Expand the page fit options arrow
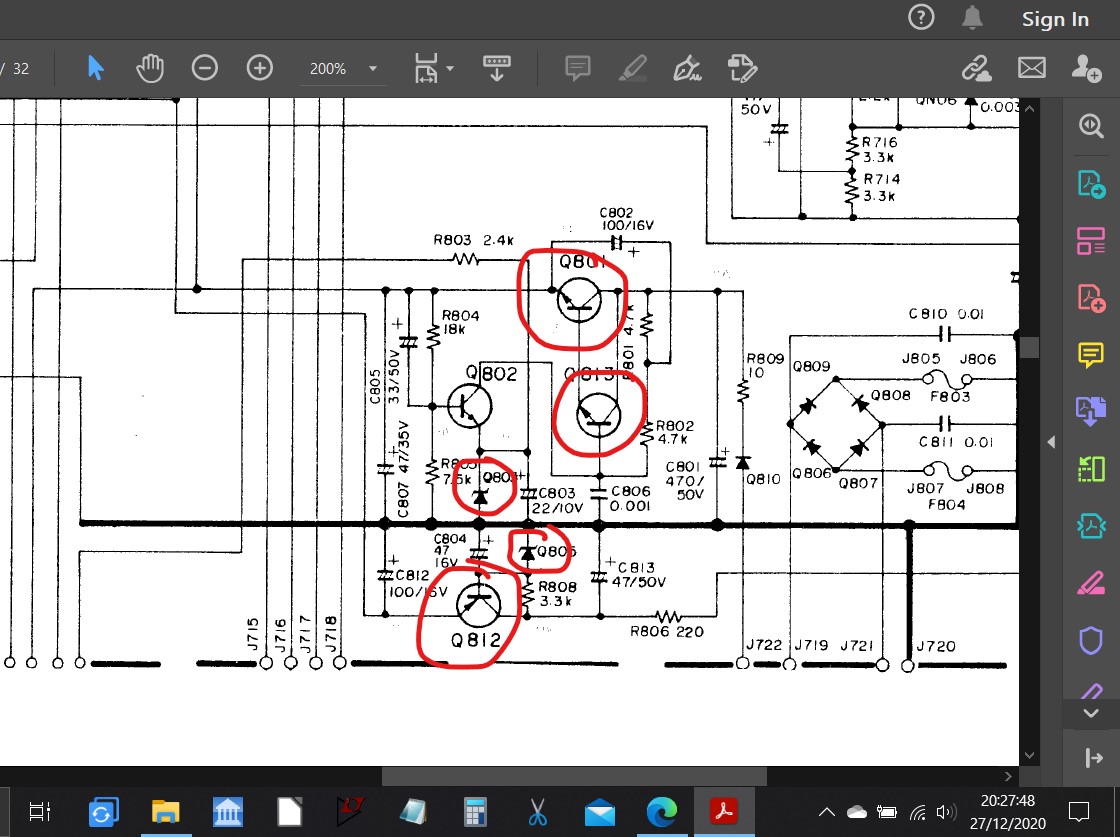Image resolution: width=1120 pixels, height=837 pixels. click(450, 69)
